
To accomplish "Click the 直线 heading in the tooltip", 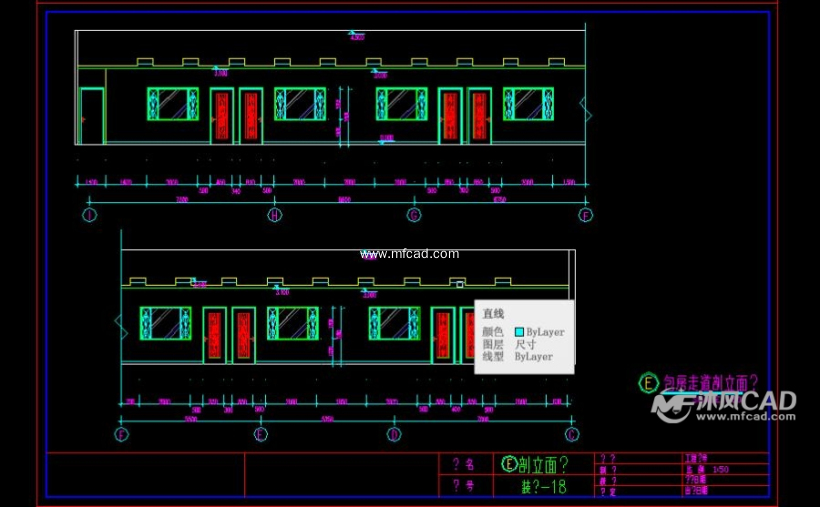I will coord(493,314).
